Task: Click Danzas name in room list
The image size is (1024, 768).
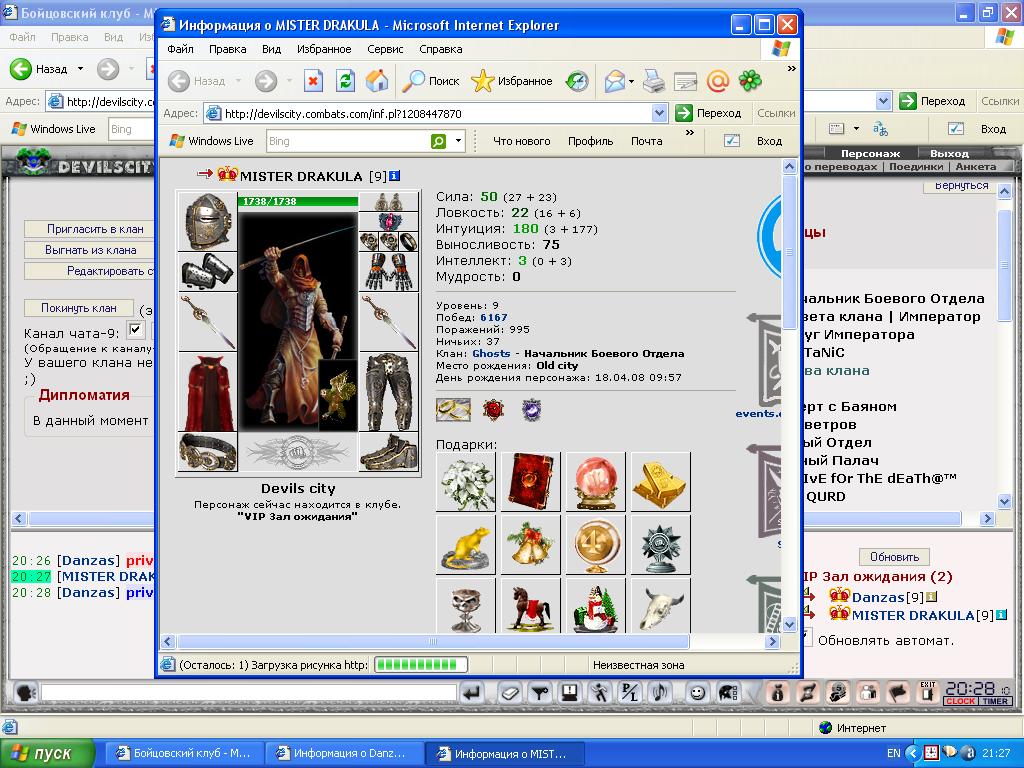Action: point(878,597)
